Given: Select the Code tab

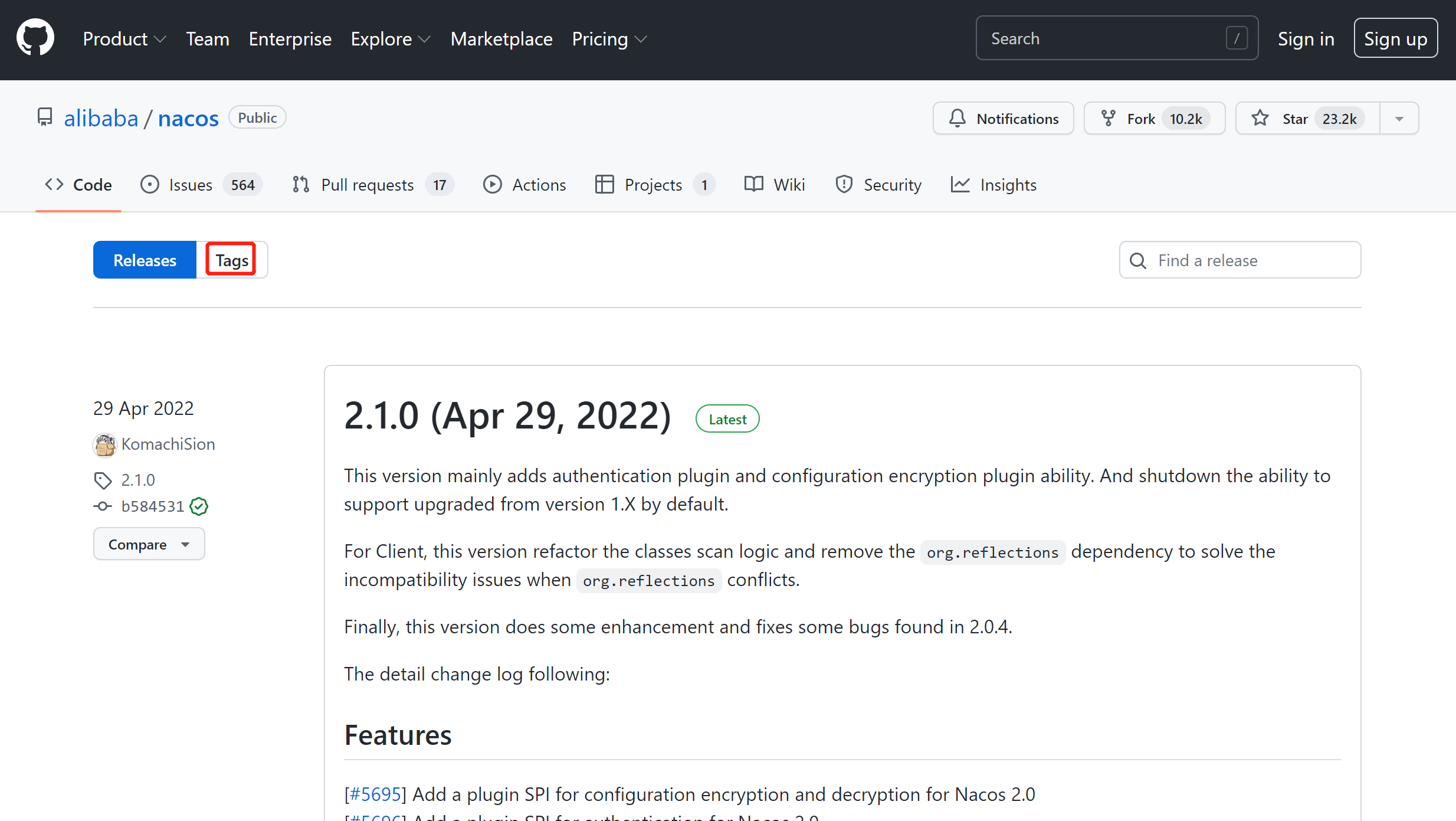Looking at the screenshot, I should (78, 185).
